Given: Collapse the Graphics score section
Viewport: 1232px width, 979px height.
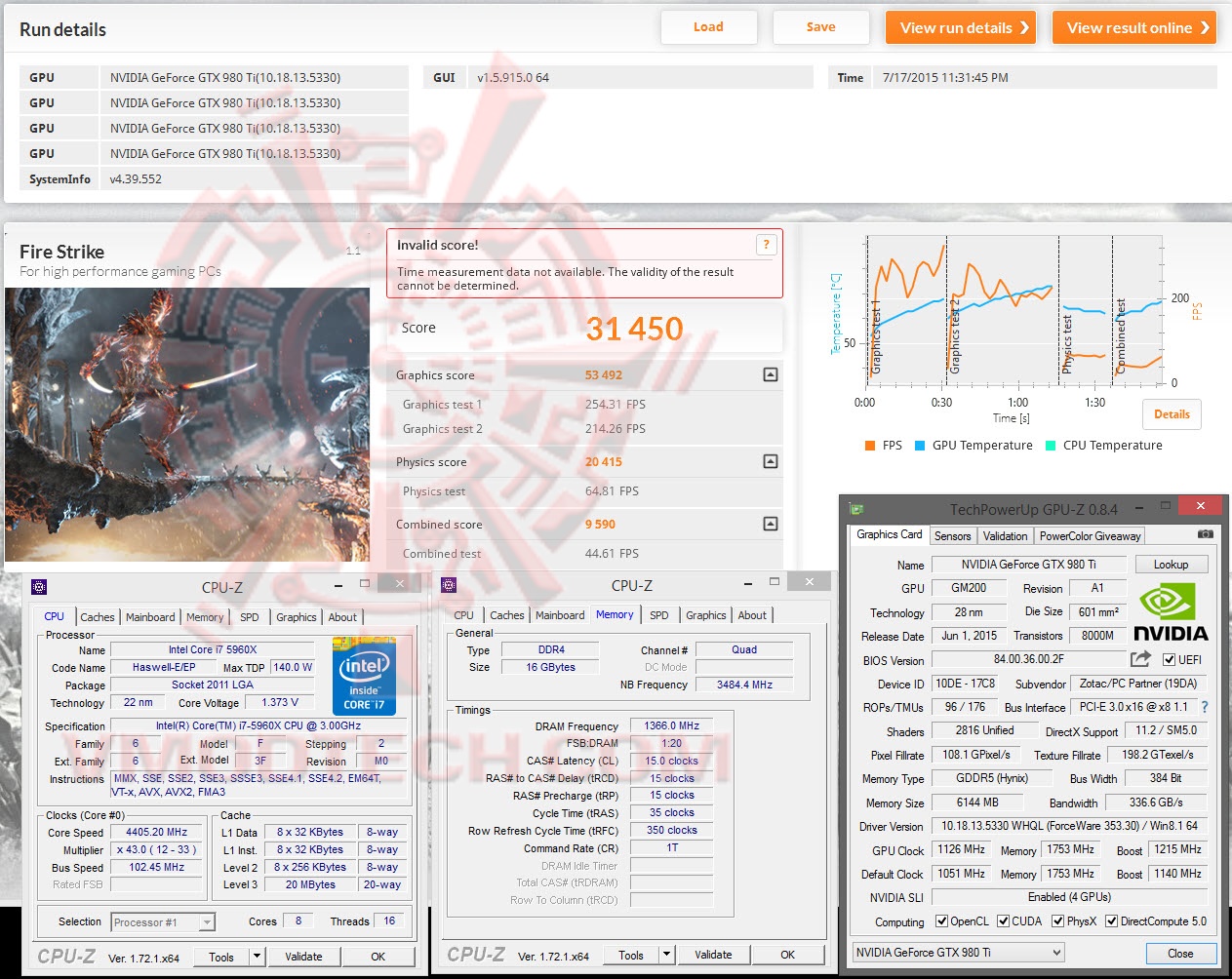Looking at the screenshot, I should tap(771, 374).
